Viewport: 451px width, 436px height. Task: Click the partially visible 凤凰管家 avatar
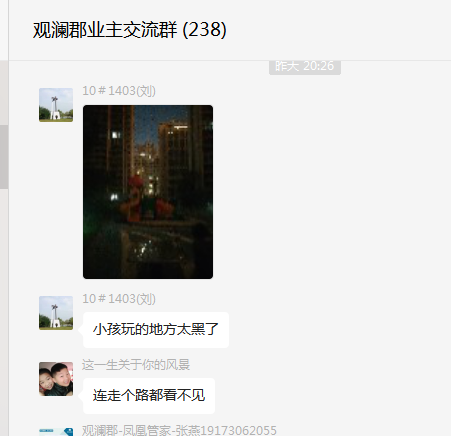tap(56, 432)
